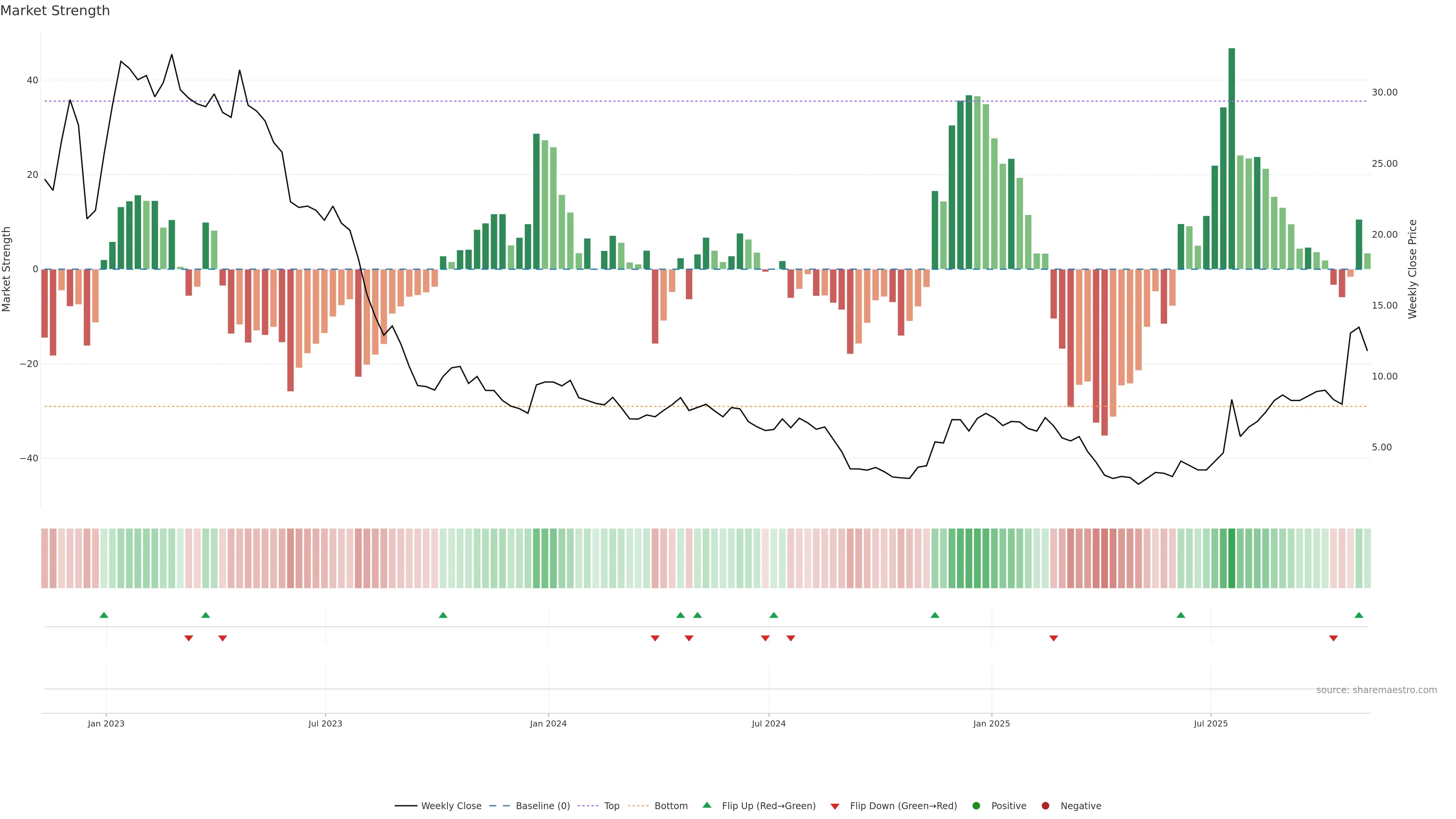Click green flip-up marker before Jan 2025
The height and width of the screenshot is (819, 1456).
coord(935,615)
